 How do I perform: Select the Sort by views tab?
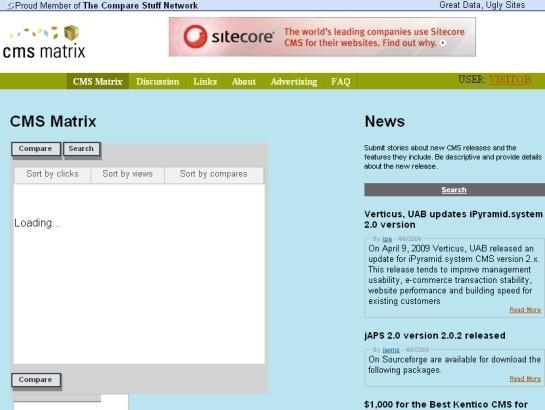[128, 174]
